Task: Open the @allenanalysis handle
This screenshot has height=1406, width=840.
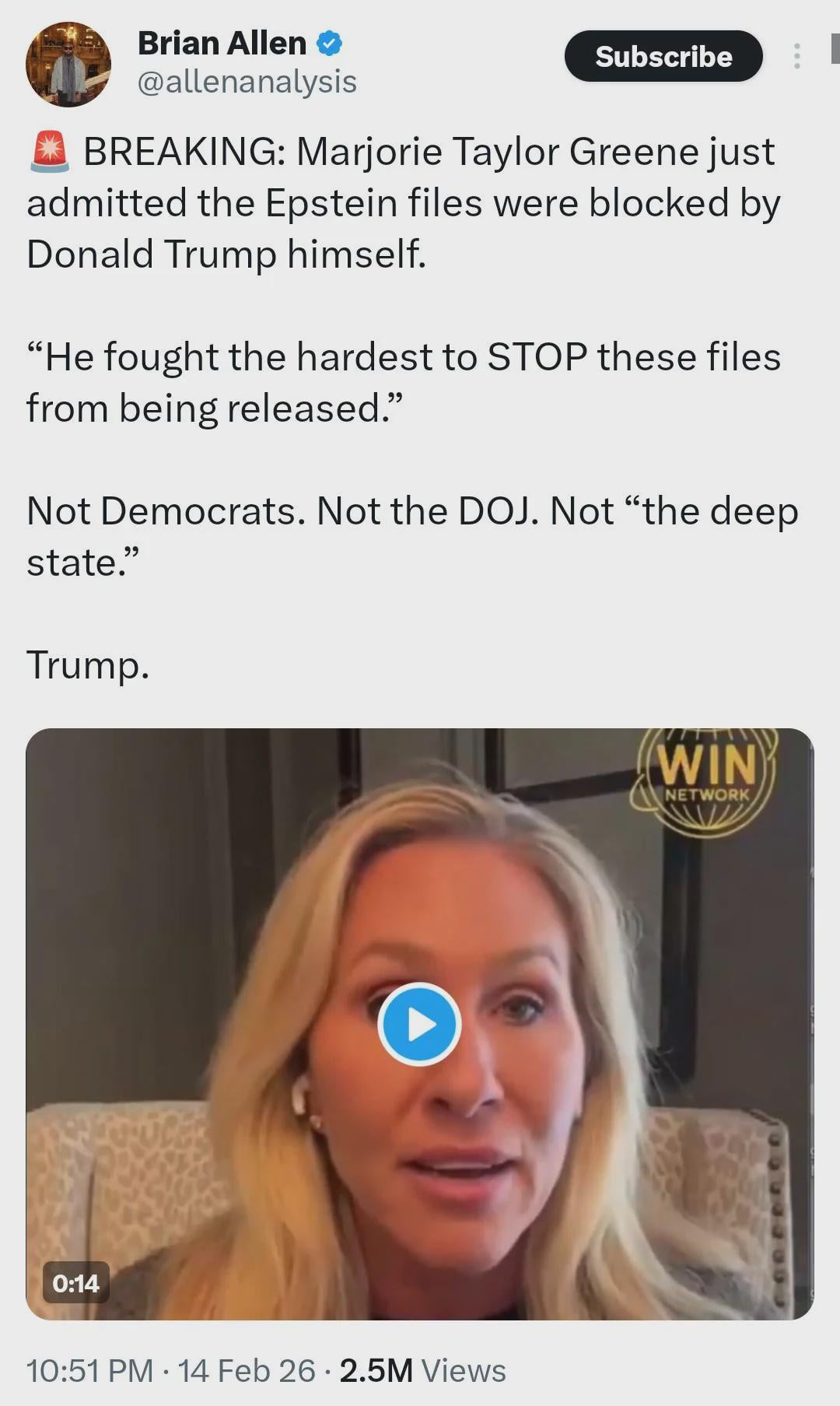Action: [247, 82]
